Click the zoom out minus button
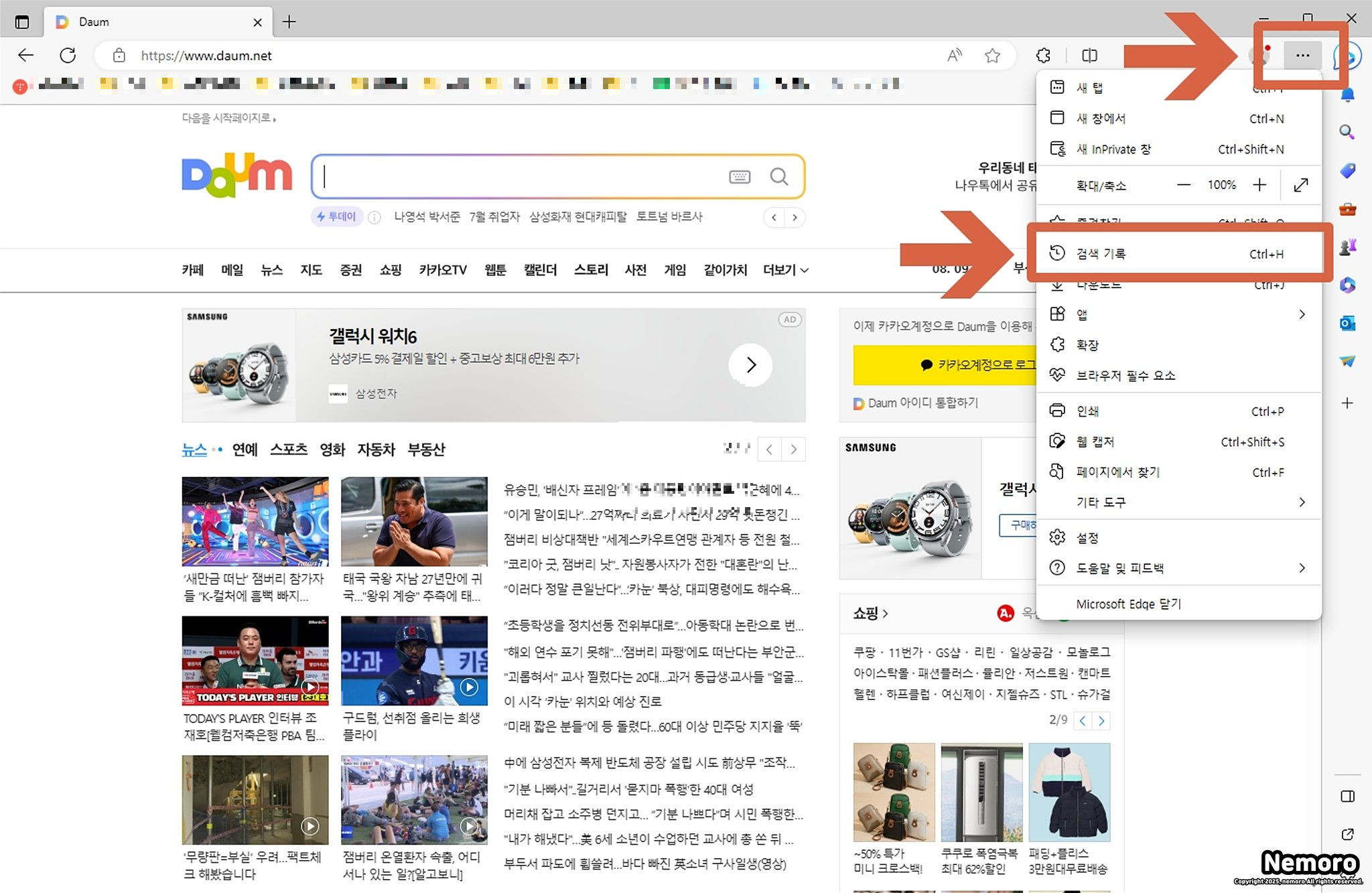The height and width of the screenshot is (893, 1372). click(1184, 185)
